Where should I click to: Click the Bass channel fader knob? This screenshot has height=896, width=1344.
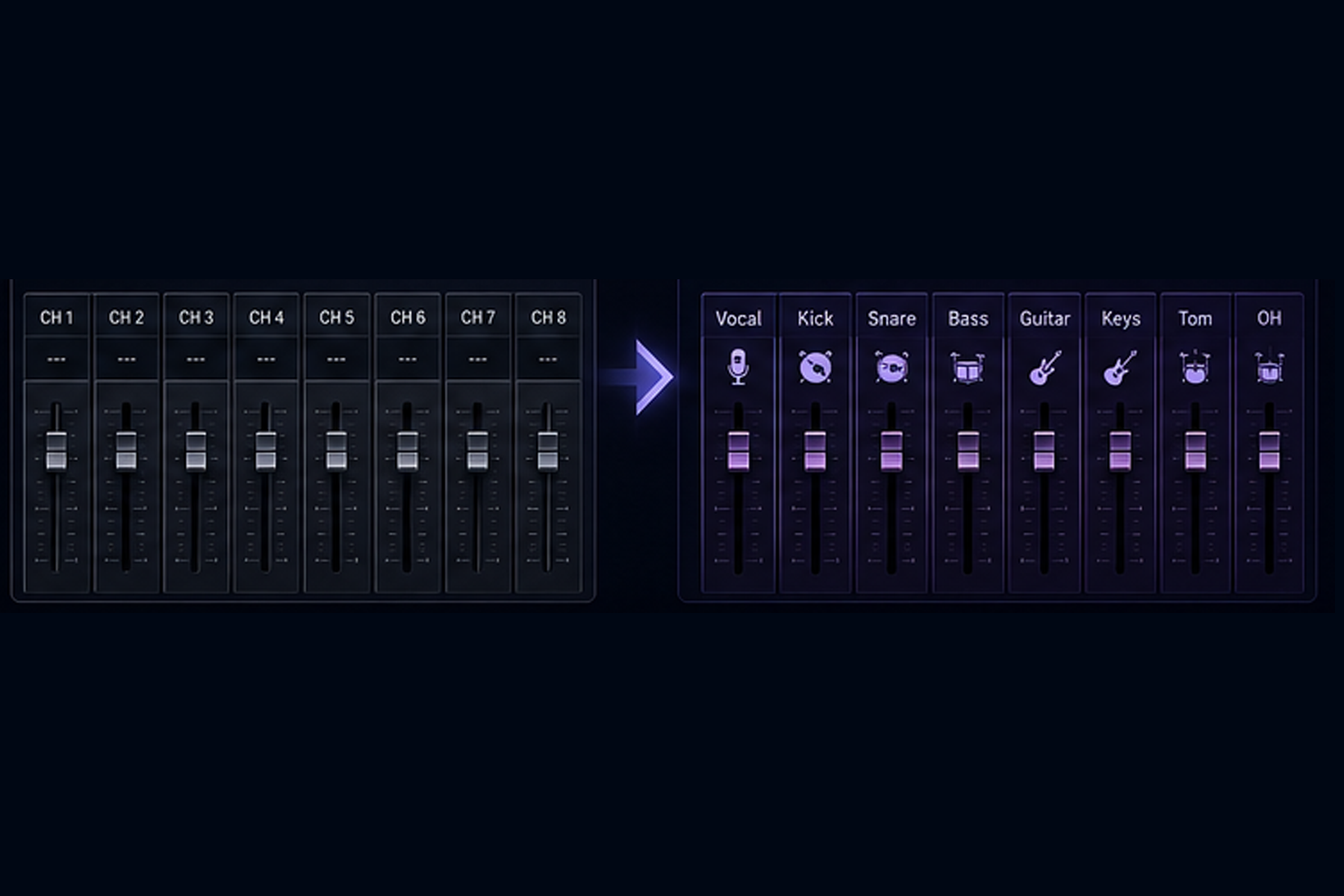[x=968, y=451]
